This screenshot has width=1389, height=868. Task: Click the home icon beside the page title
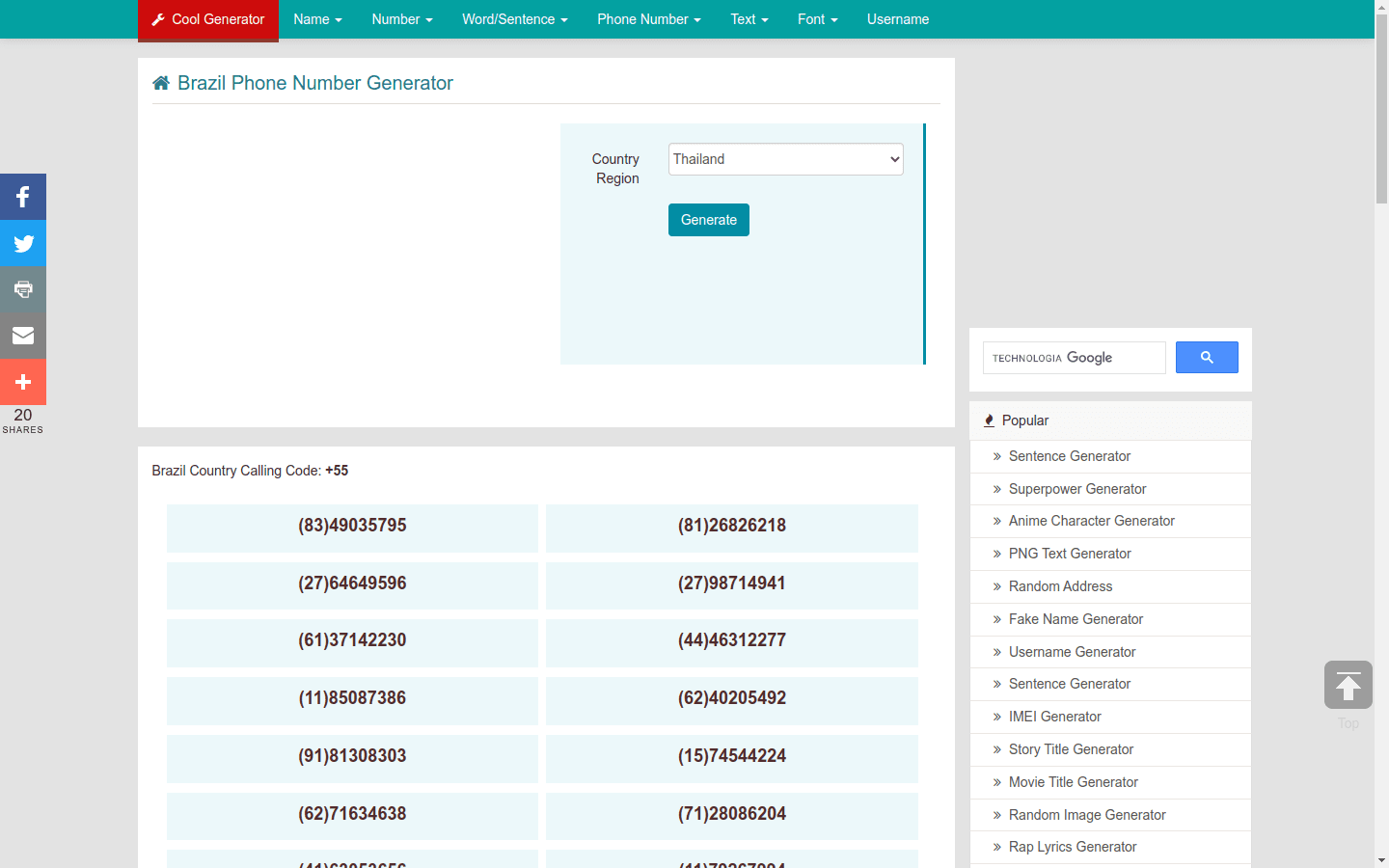pos(160,82)
